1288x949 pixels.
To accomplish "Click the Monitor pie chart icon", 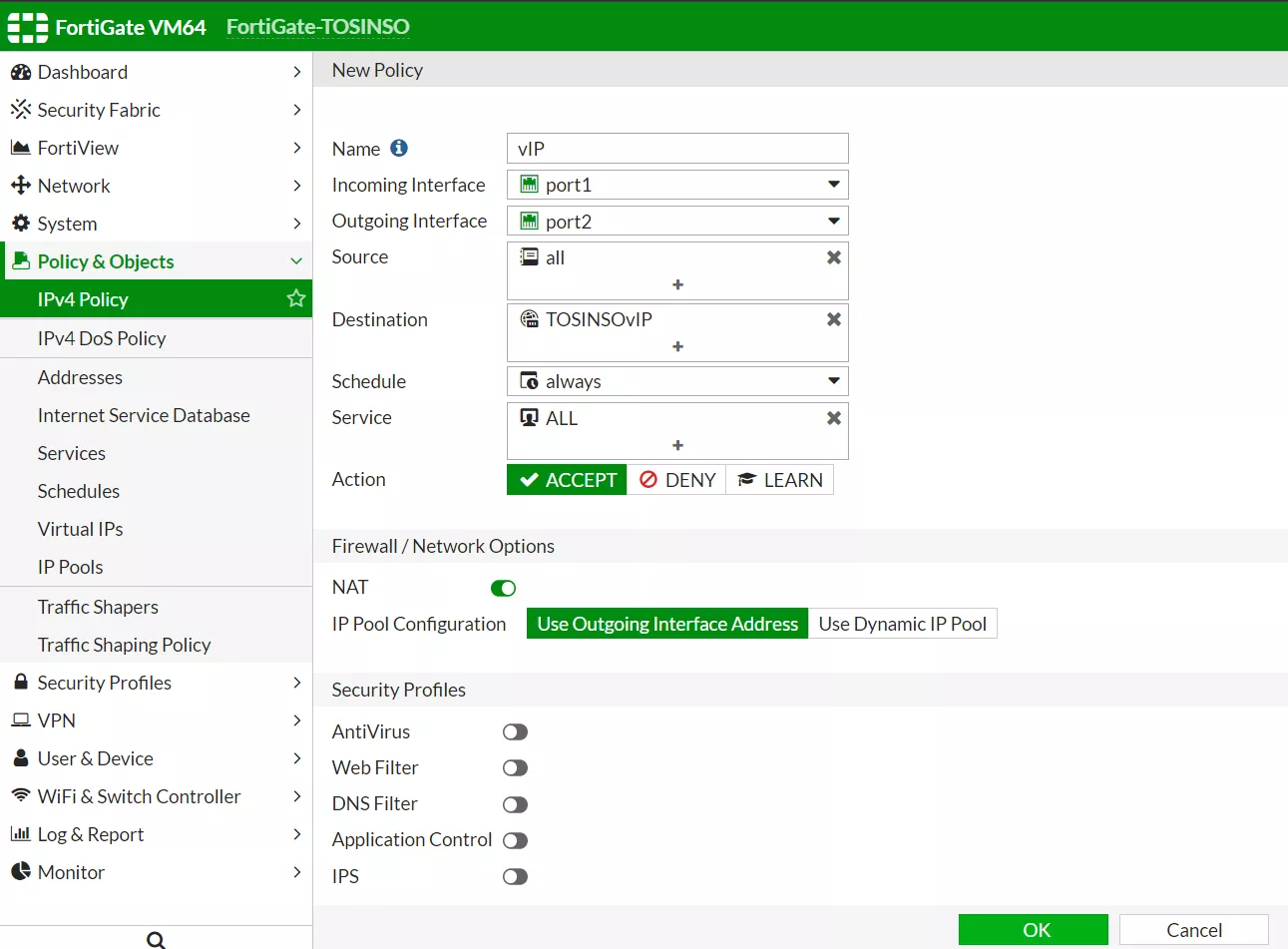I will pyautogui.click(x=20, y=872).
